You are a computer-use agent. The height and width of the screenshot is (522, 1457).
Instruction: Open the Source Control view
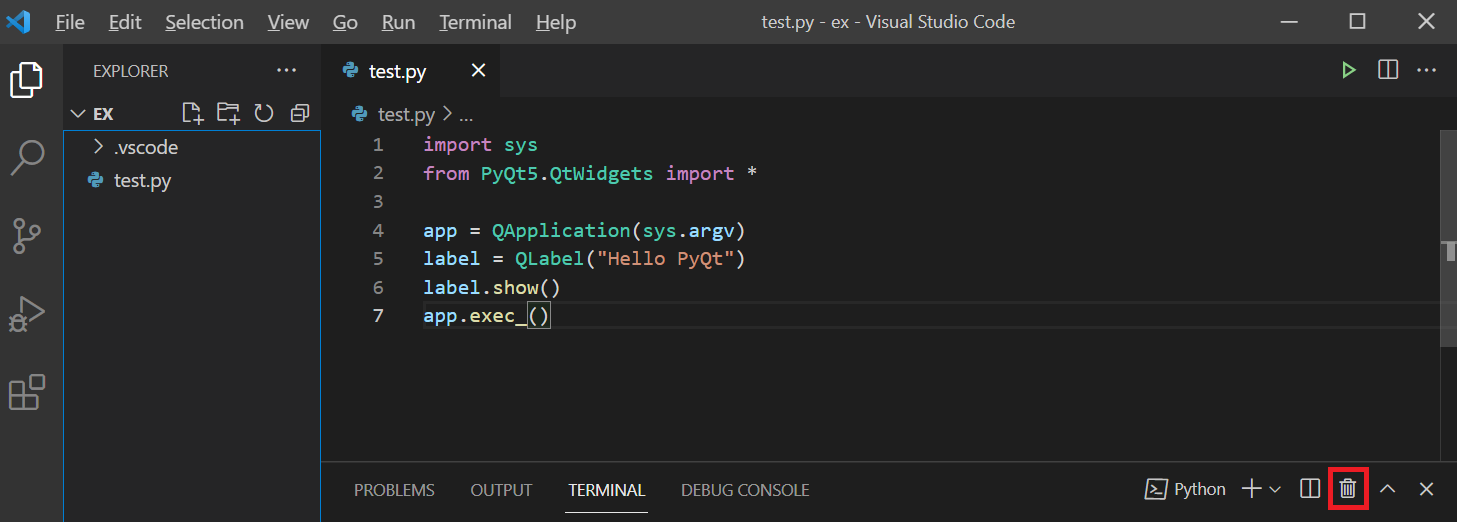(27, 237)
